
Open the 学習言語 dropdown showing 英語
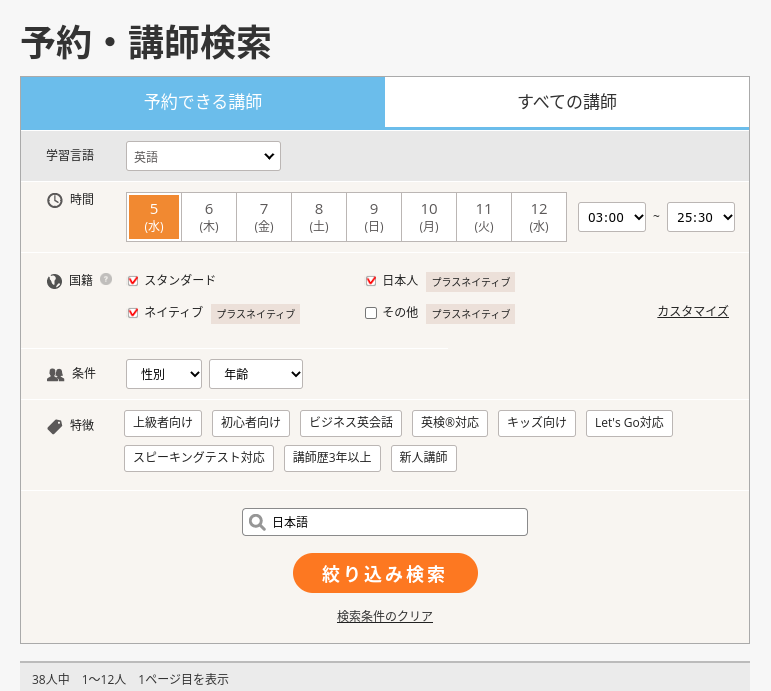(x=204, y=156)
